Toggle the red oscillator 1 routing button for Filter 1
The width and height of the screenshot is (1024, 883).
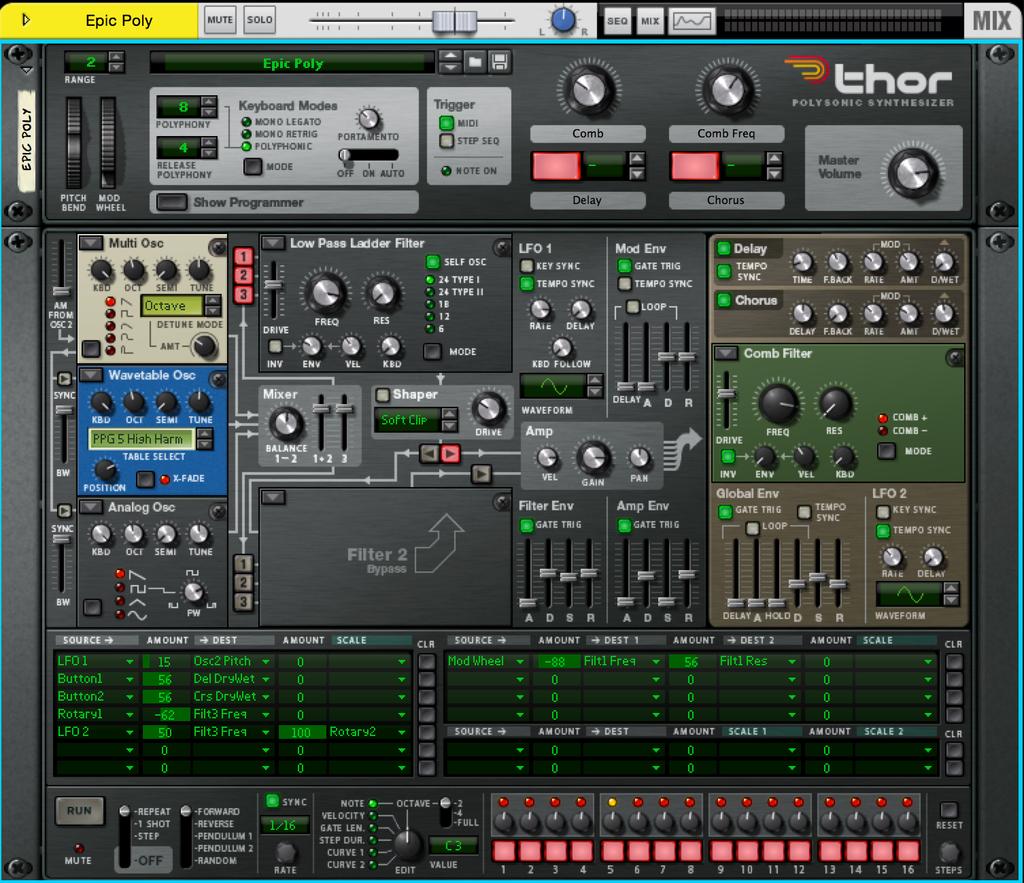[x=243, y=257]
